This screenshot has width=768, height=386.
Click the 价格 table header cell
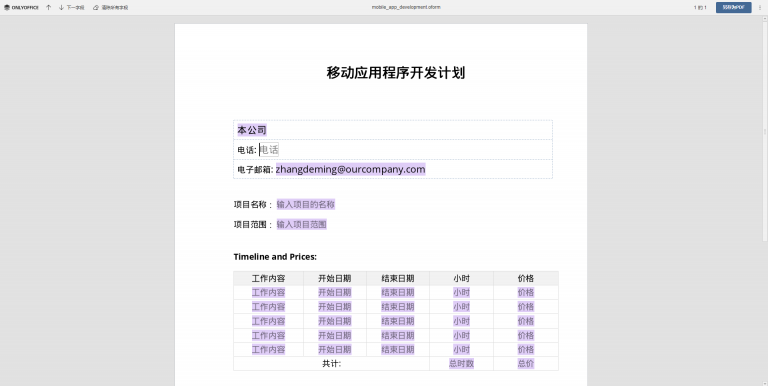tap(526, 278)
